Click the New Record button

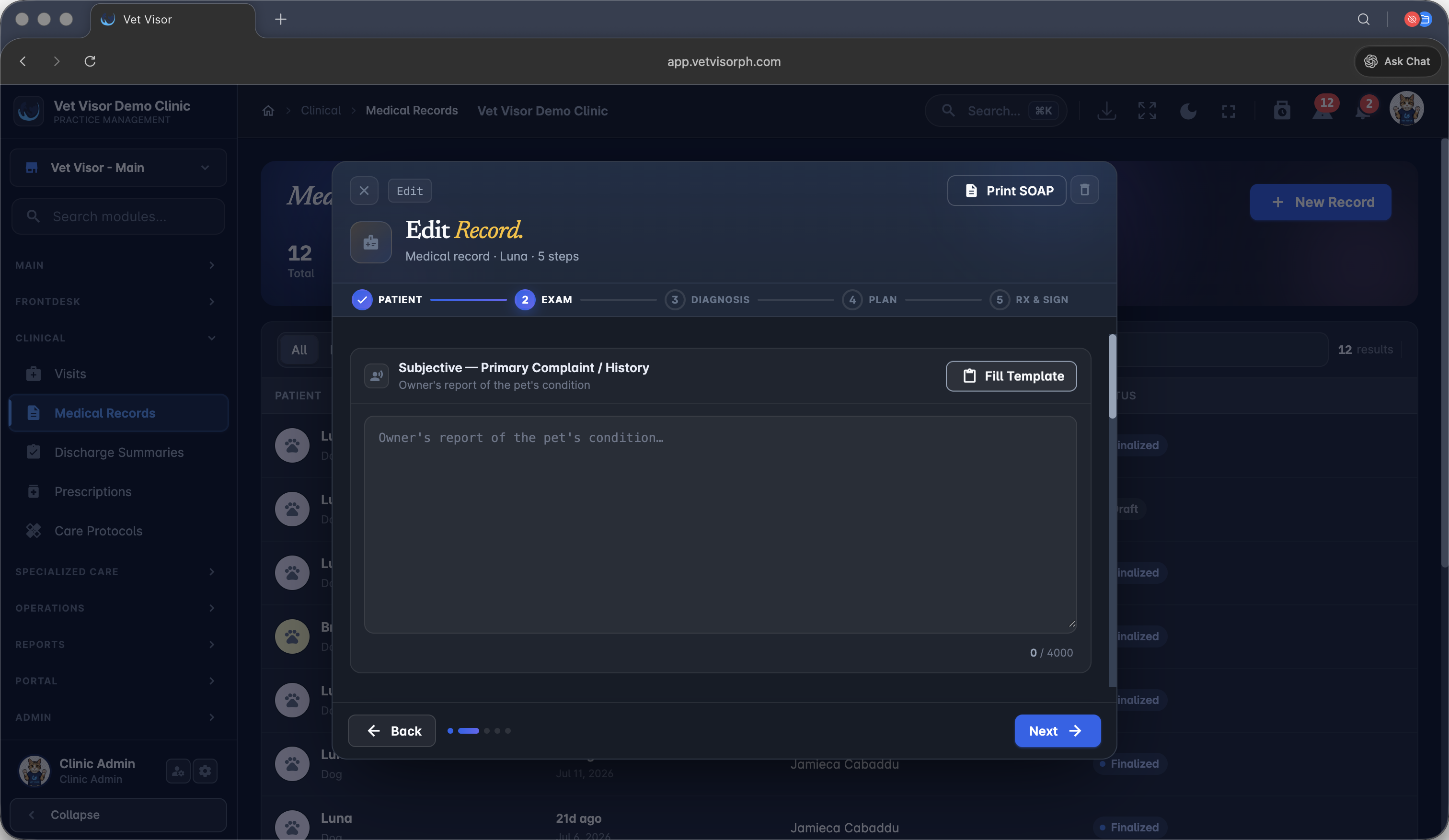tap(1321, 202)
